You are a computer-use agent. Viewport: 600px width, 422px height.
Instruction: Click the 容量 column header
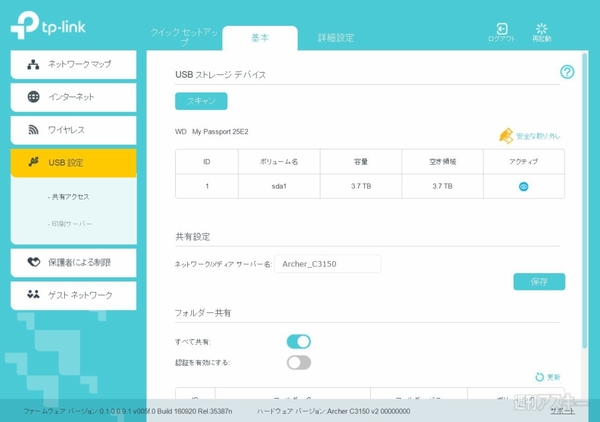coord(361,162)
